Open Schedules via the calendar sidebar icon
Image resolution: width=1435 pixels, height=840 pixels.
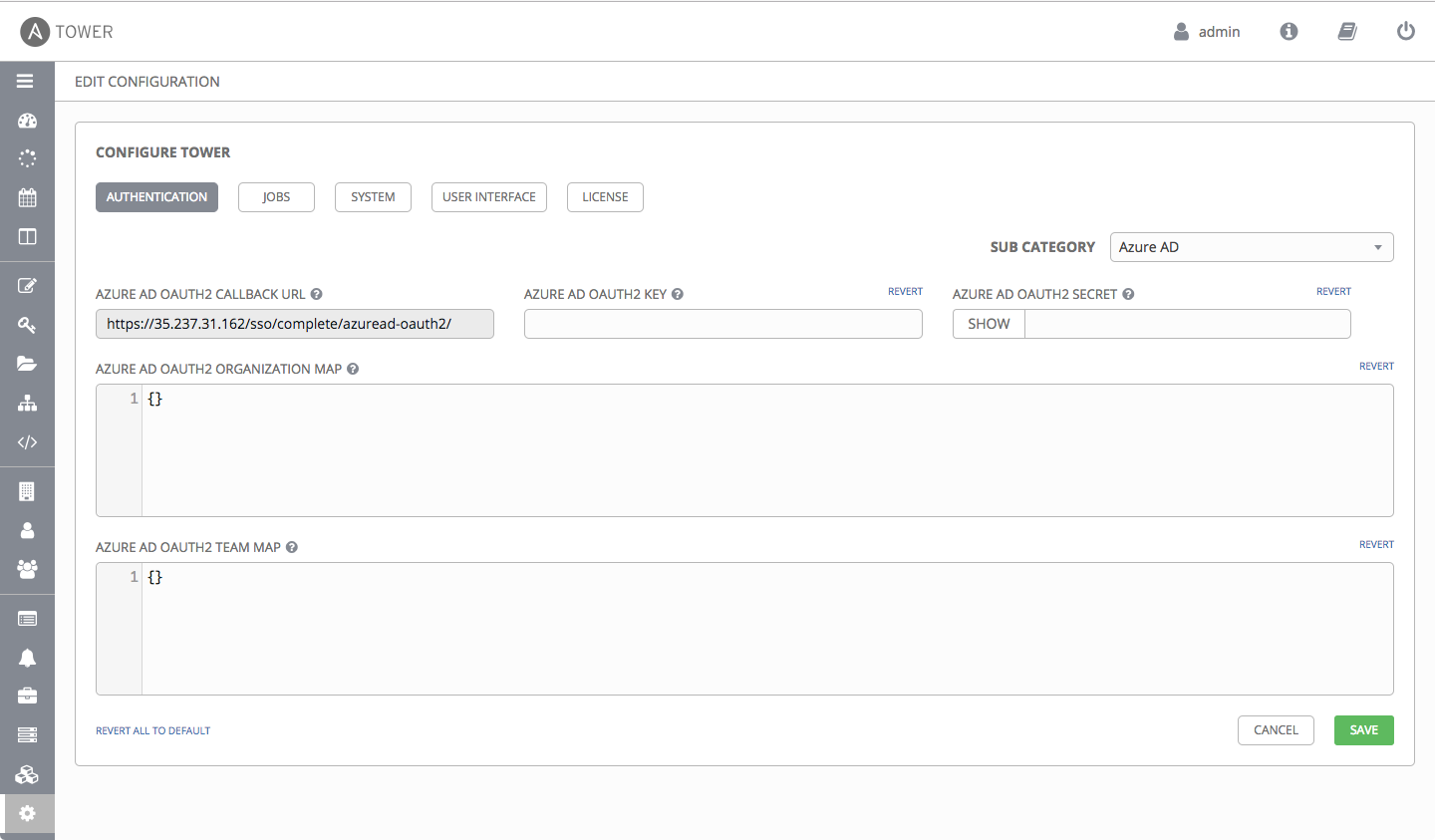(x=27, y=197)
